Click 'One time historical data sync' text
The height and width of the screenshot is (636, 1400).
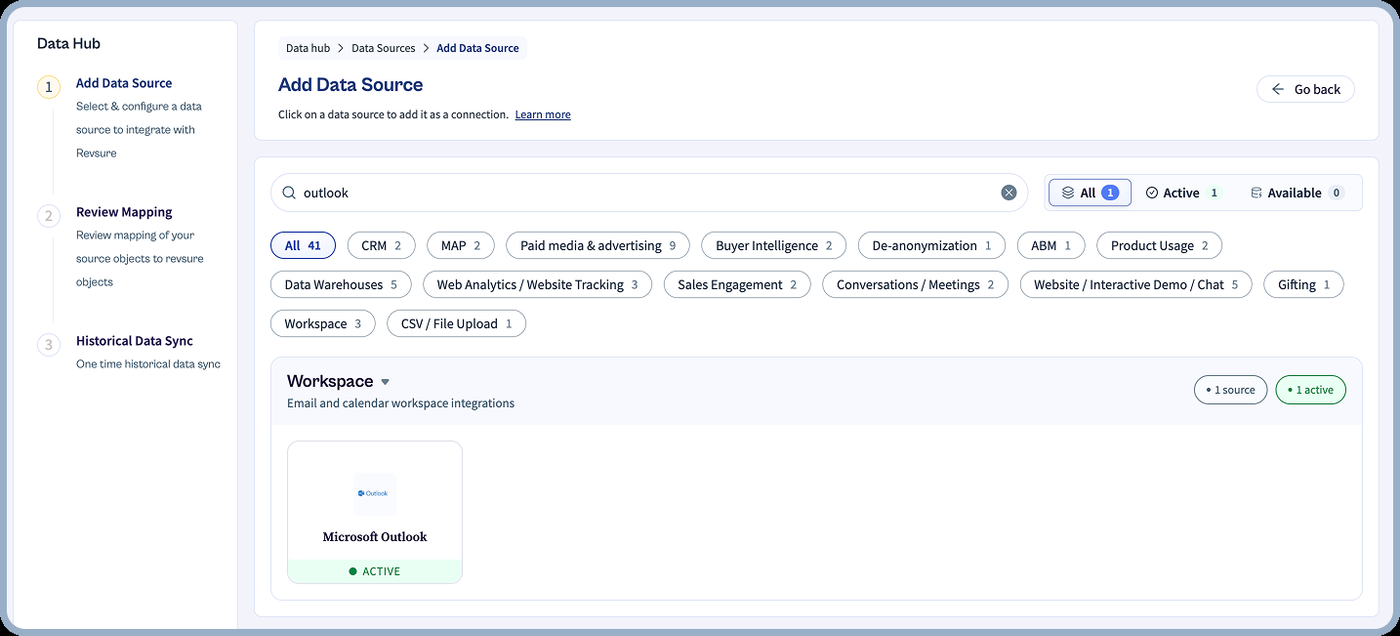[148, 364]
